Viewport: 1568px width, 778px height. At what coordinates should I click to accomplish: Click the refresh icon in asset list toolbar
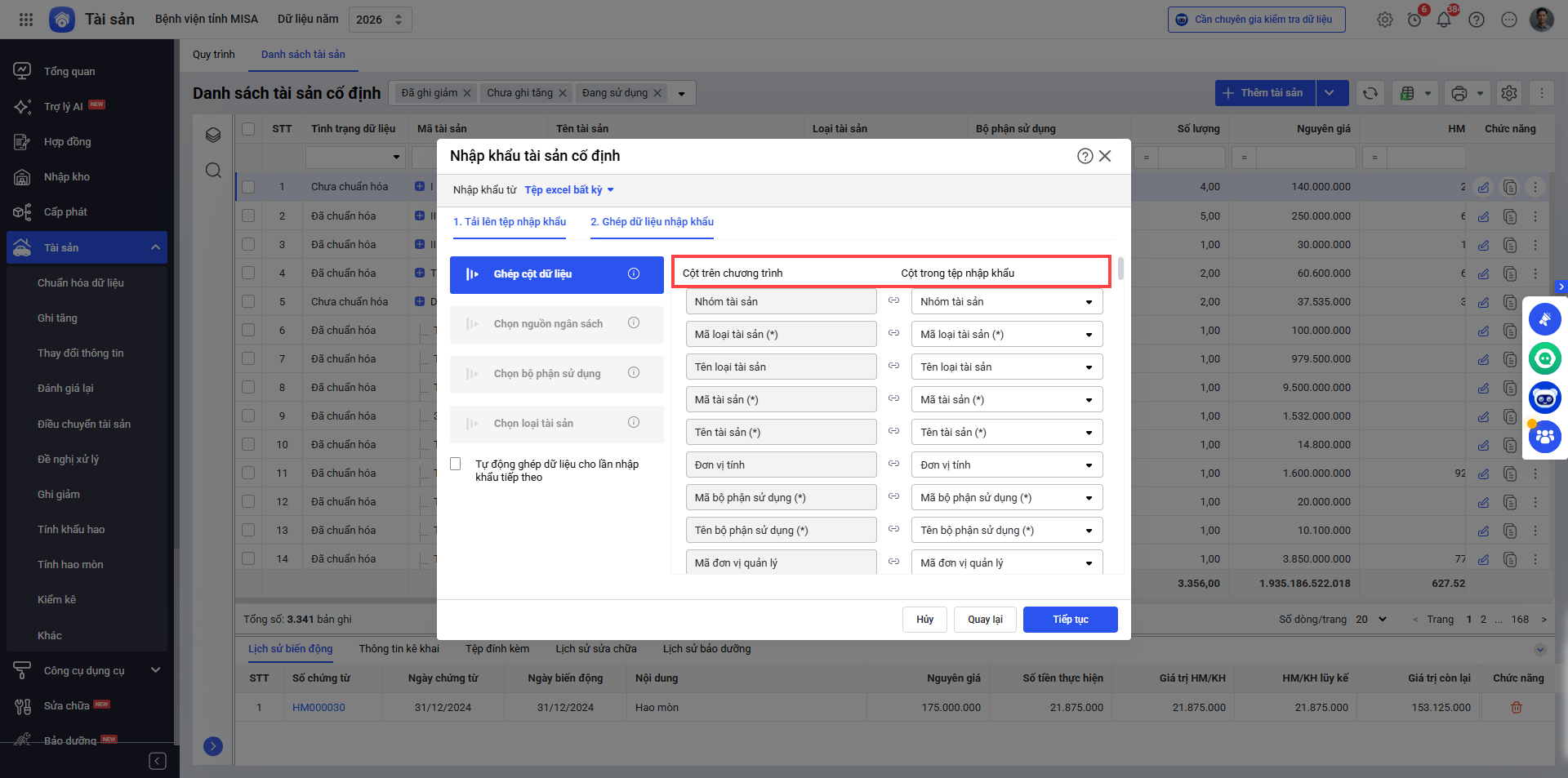(1370, 93)
